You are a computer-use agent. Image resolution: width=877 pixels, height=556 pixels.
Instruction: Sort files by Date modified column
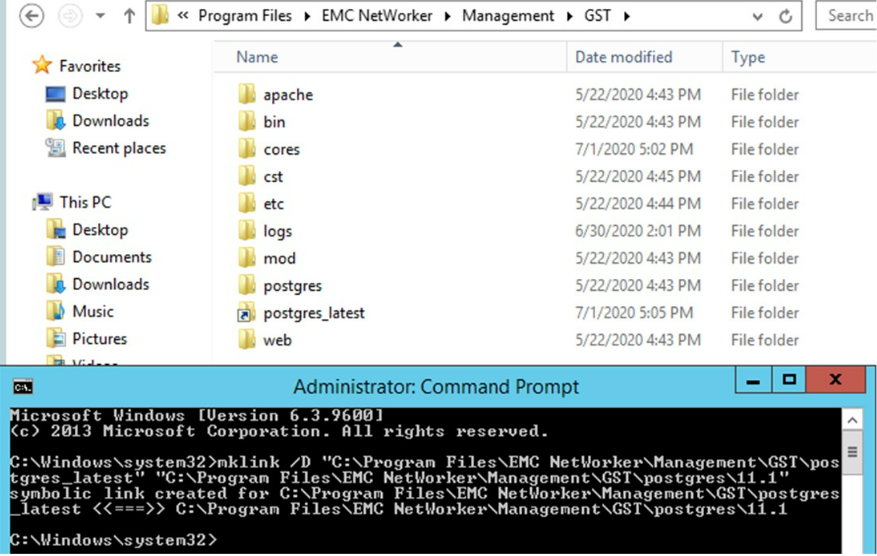(x=623, y=57)
